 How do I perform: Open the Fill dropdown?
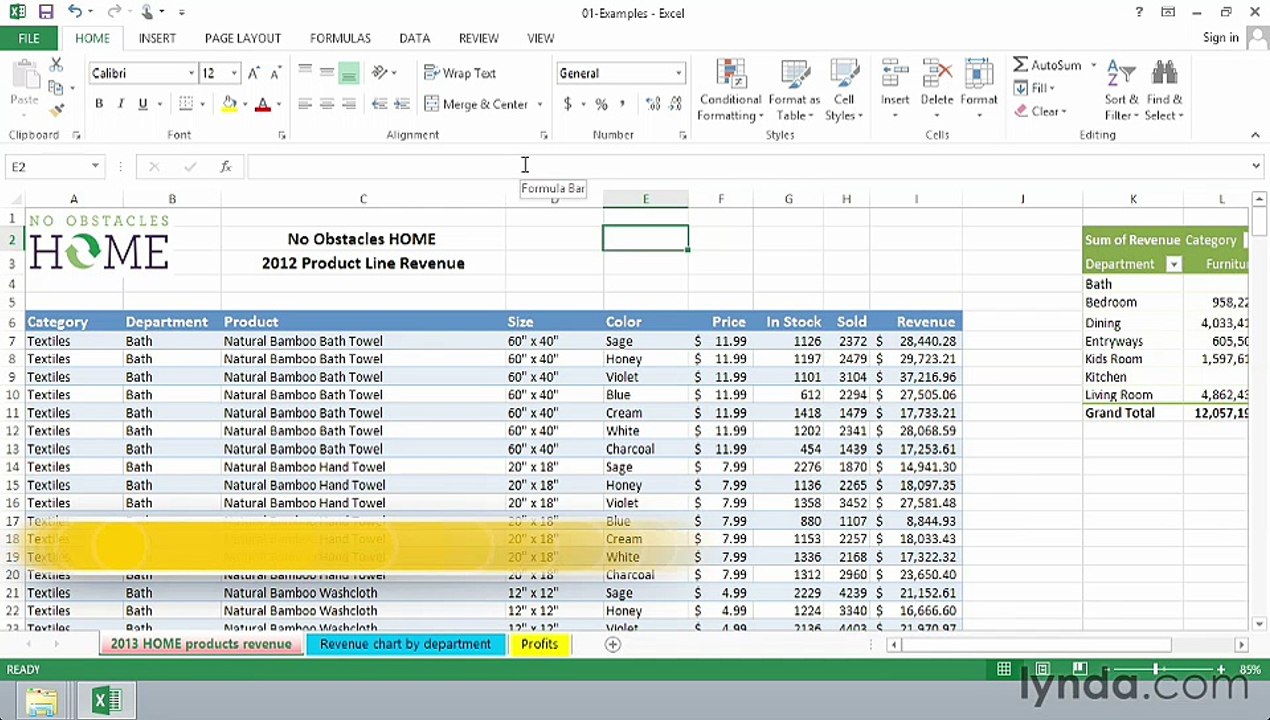pos(1035,88)
